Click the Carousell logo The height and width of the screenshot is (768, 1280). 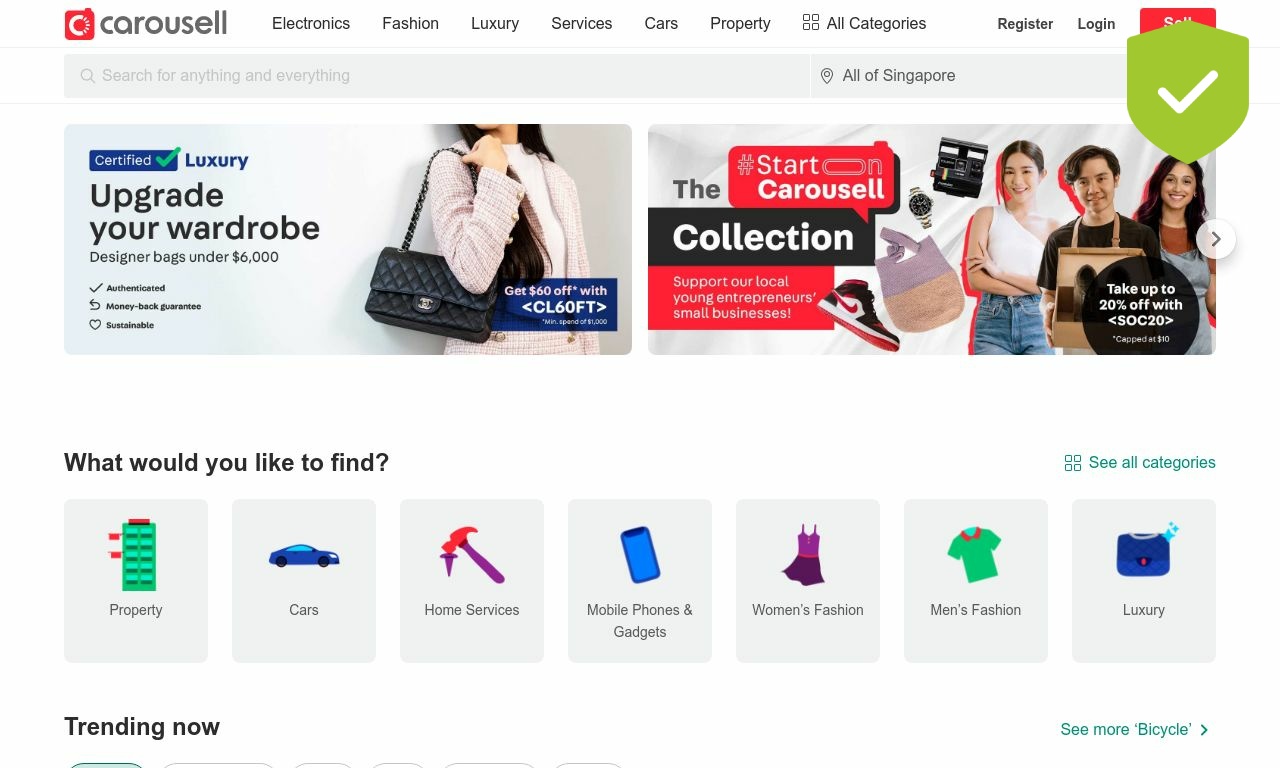pyautogui.click(x=146, y=23)
